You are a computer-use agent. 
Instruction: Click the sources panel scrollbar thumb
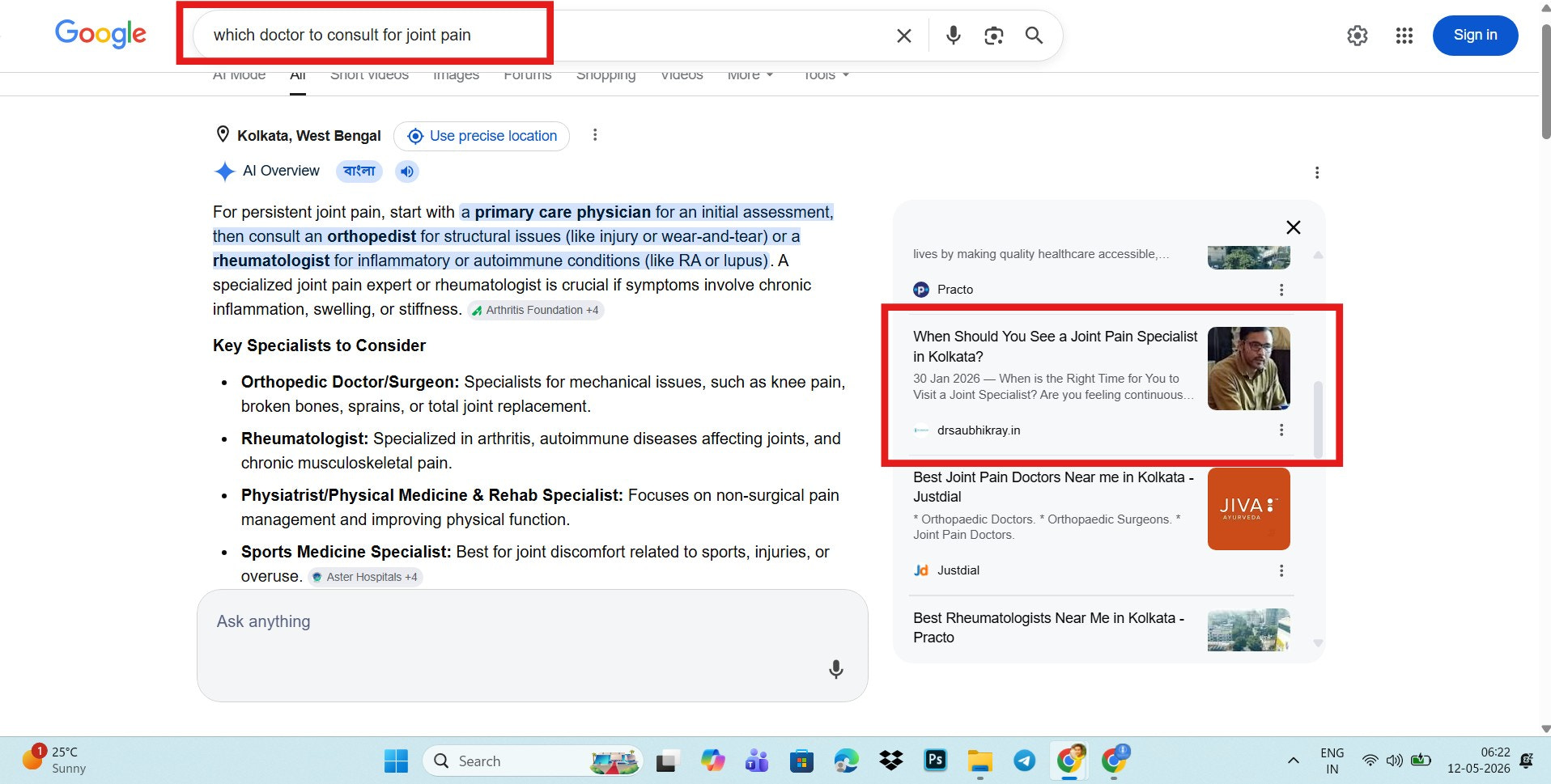tap(1318, 419)
